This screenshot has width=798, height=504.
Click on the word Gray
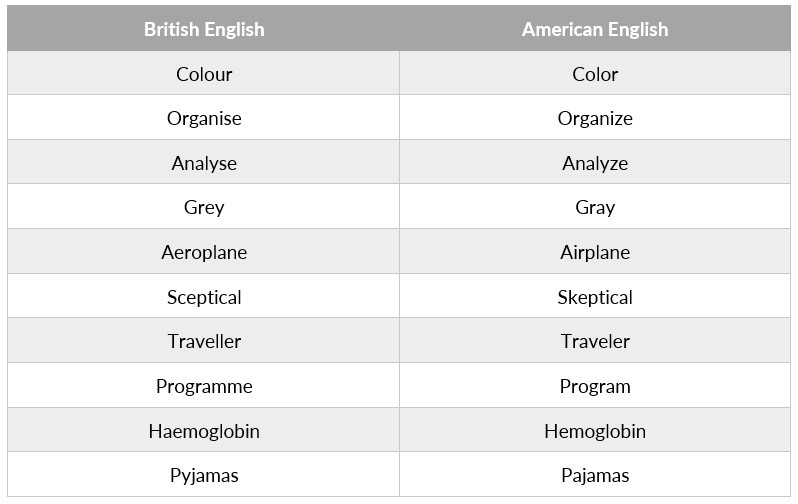pos(595,207)
